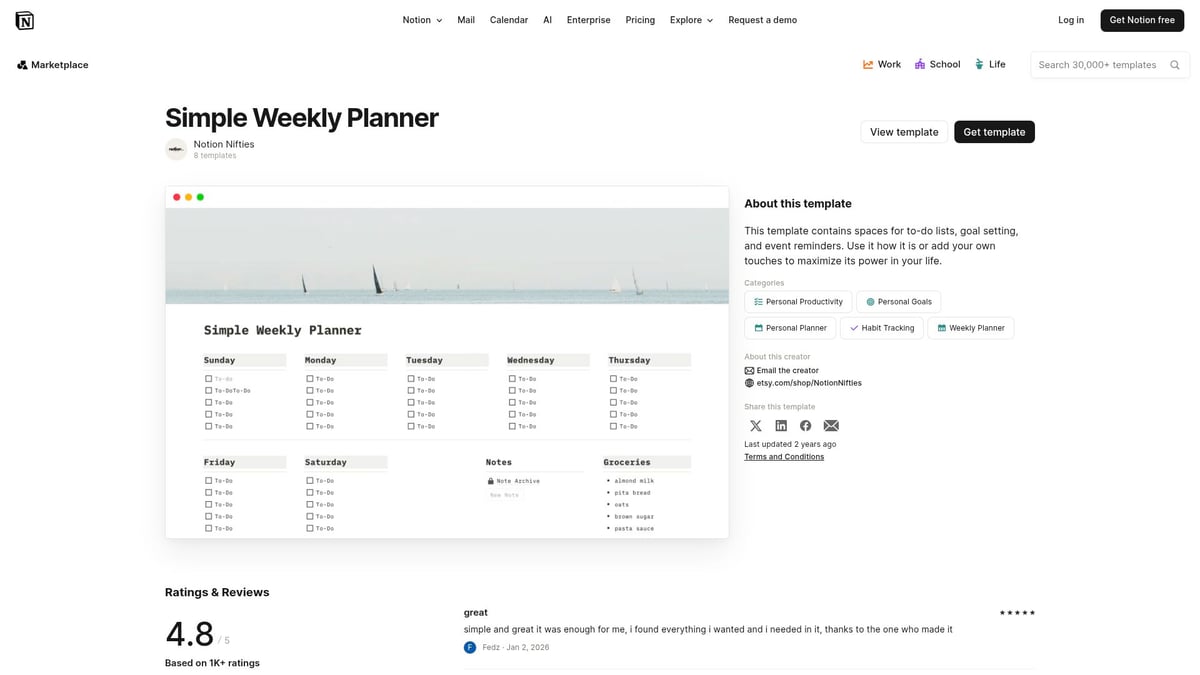Select the School category icon
Image resolution: width=1200 pixels, height=675 pixels.
coord(920,64)
